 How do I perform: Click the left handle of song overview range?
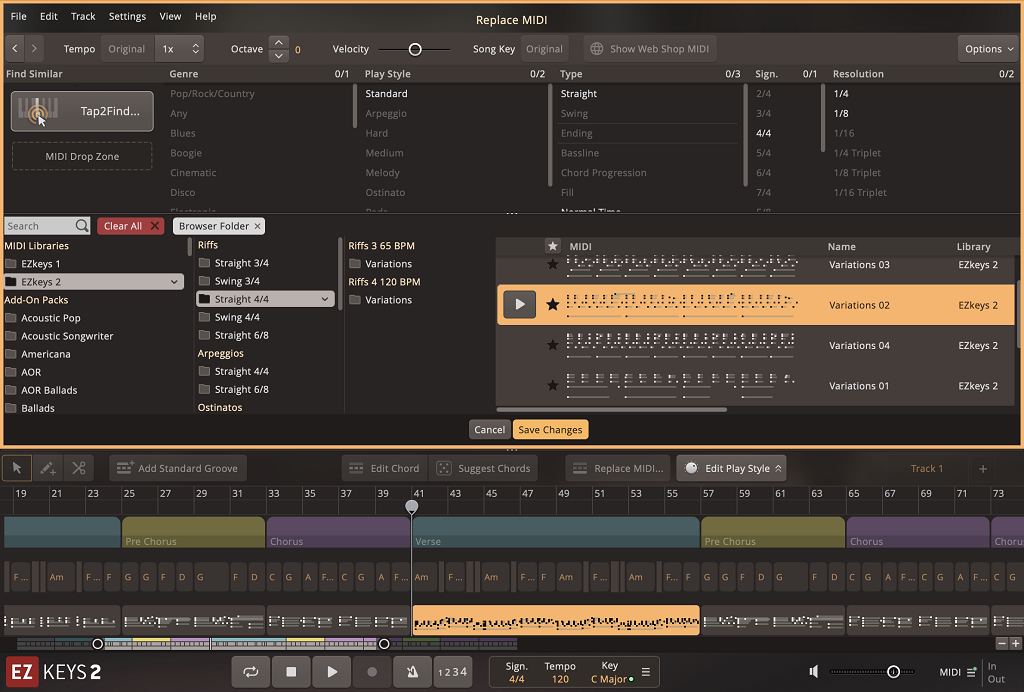click(x=97, y=644)
